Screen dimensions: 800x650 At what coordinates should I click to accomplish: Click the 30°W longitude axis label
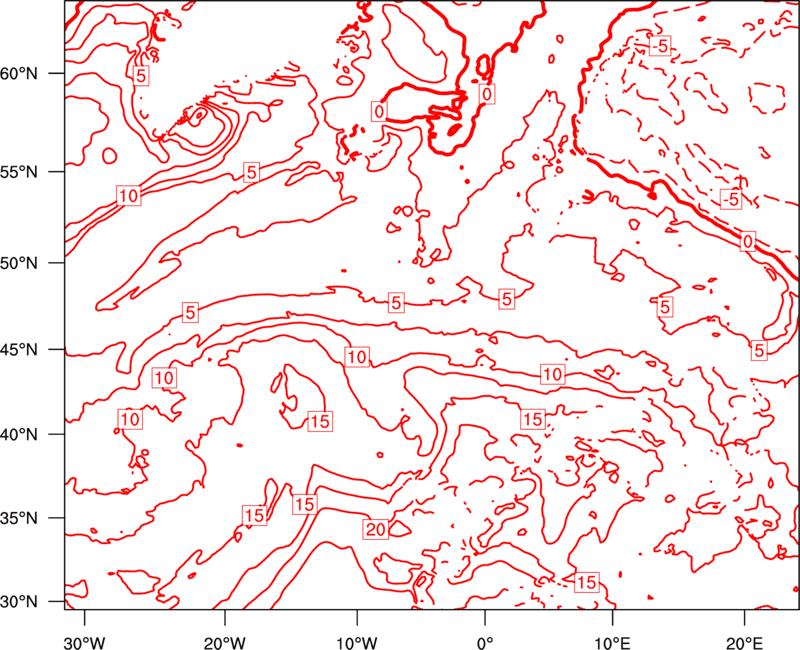(84, 642)
